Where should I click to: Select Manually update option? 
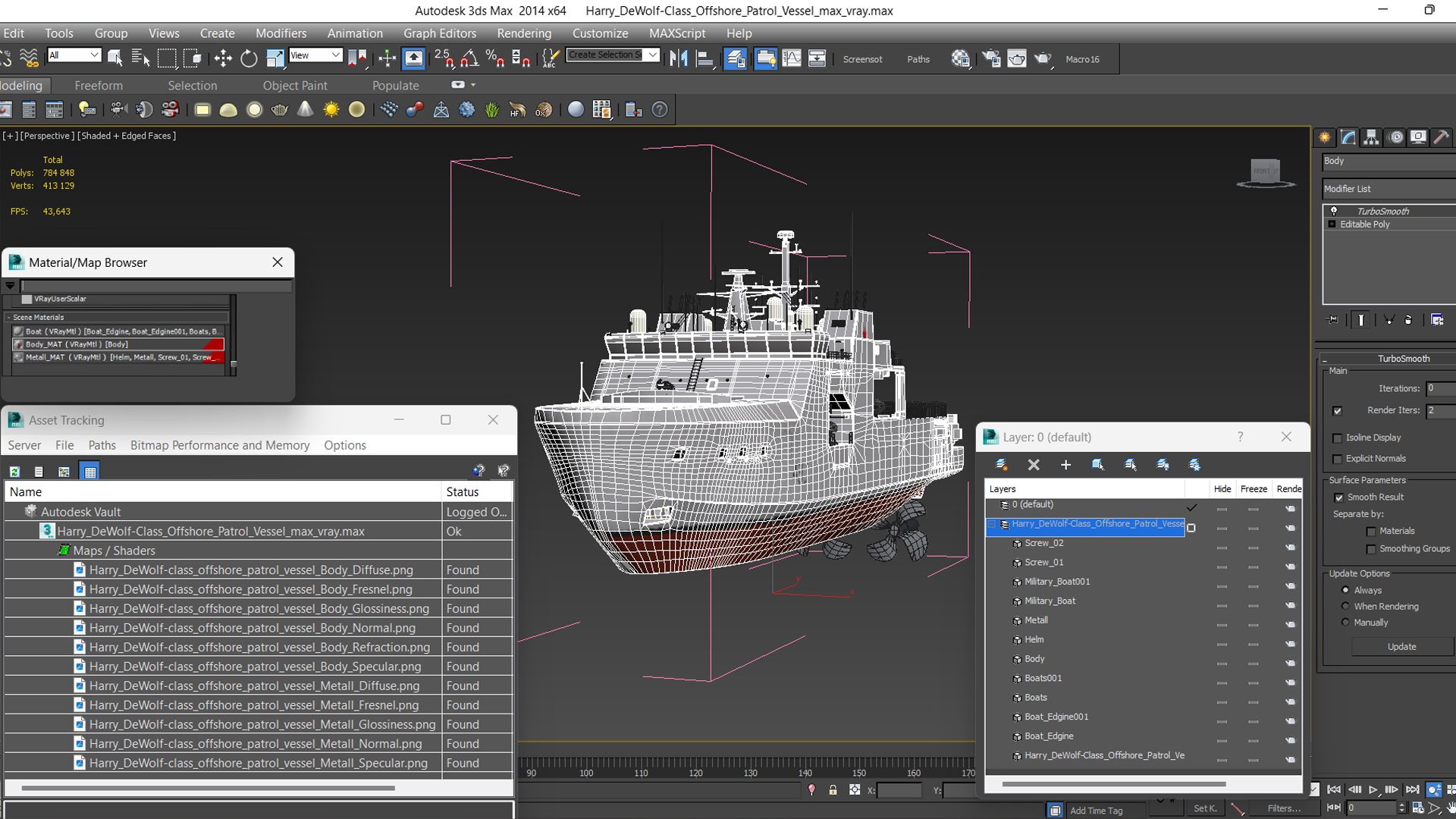[1346, 622]
